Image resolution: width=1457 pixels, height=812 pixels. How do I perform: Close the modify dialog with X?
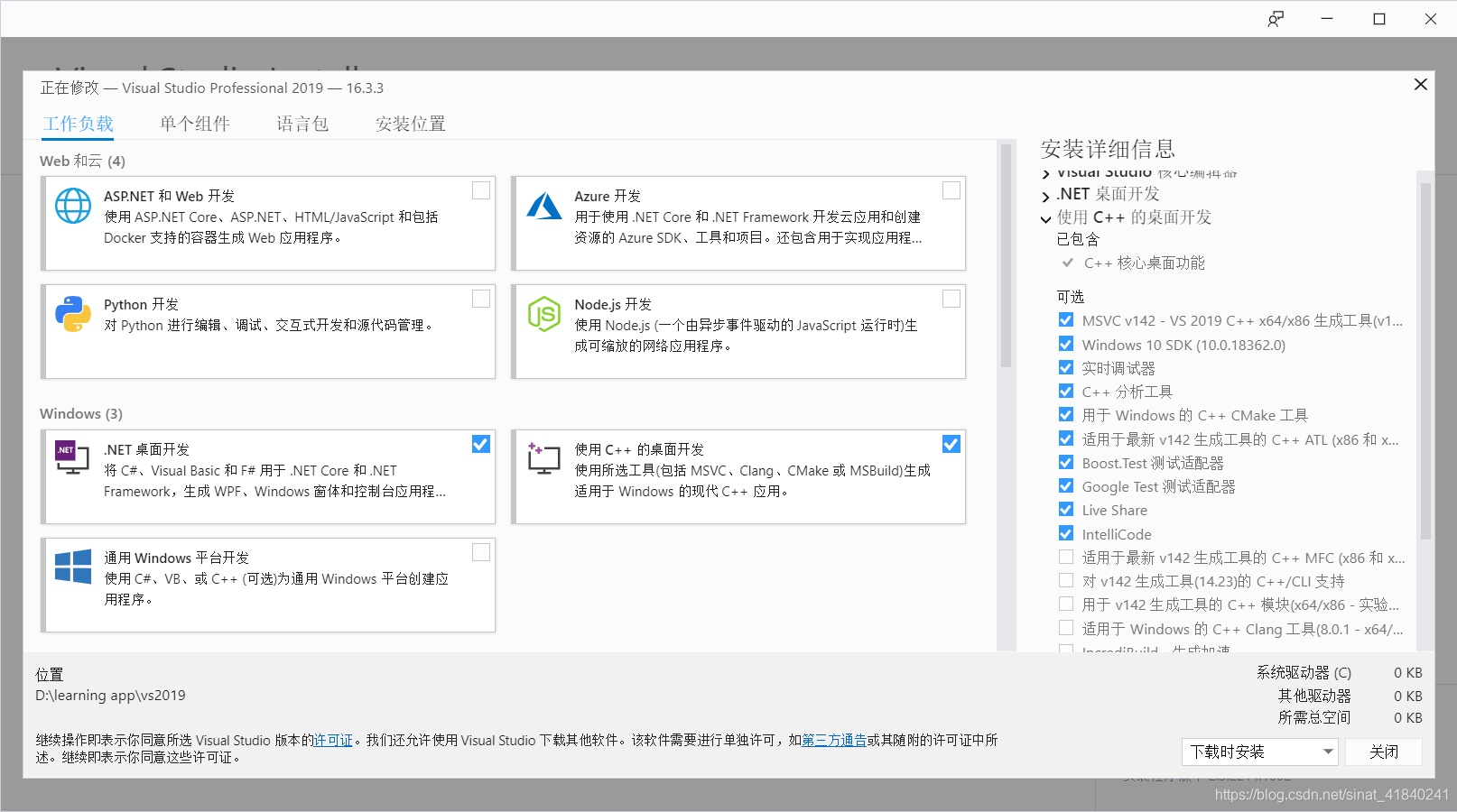(x=1420, y=84)
